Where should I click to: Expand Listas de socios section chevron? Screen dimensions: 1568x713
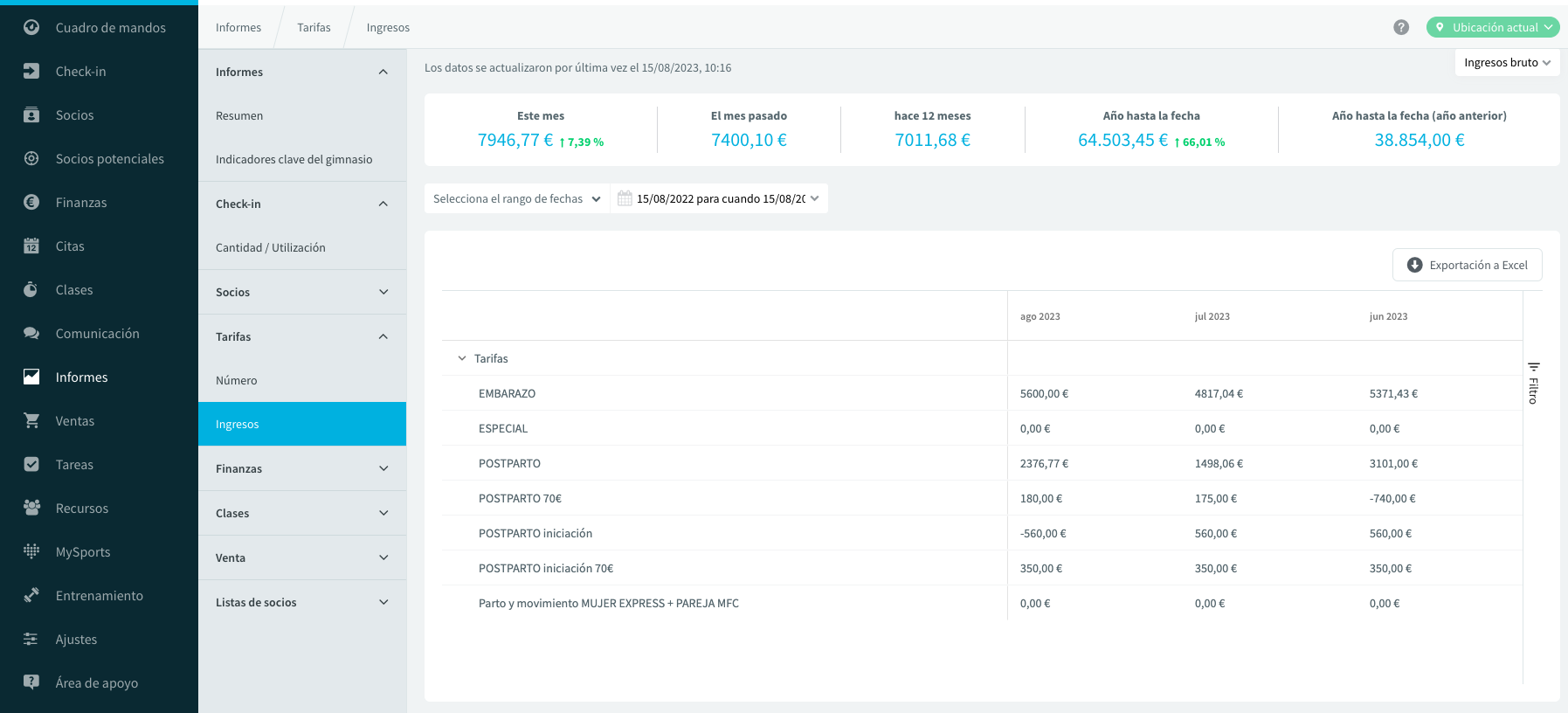pyautogui.click(x=383, y=602)
